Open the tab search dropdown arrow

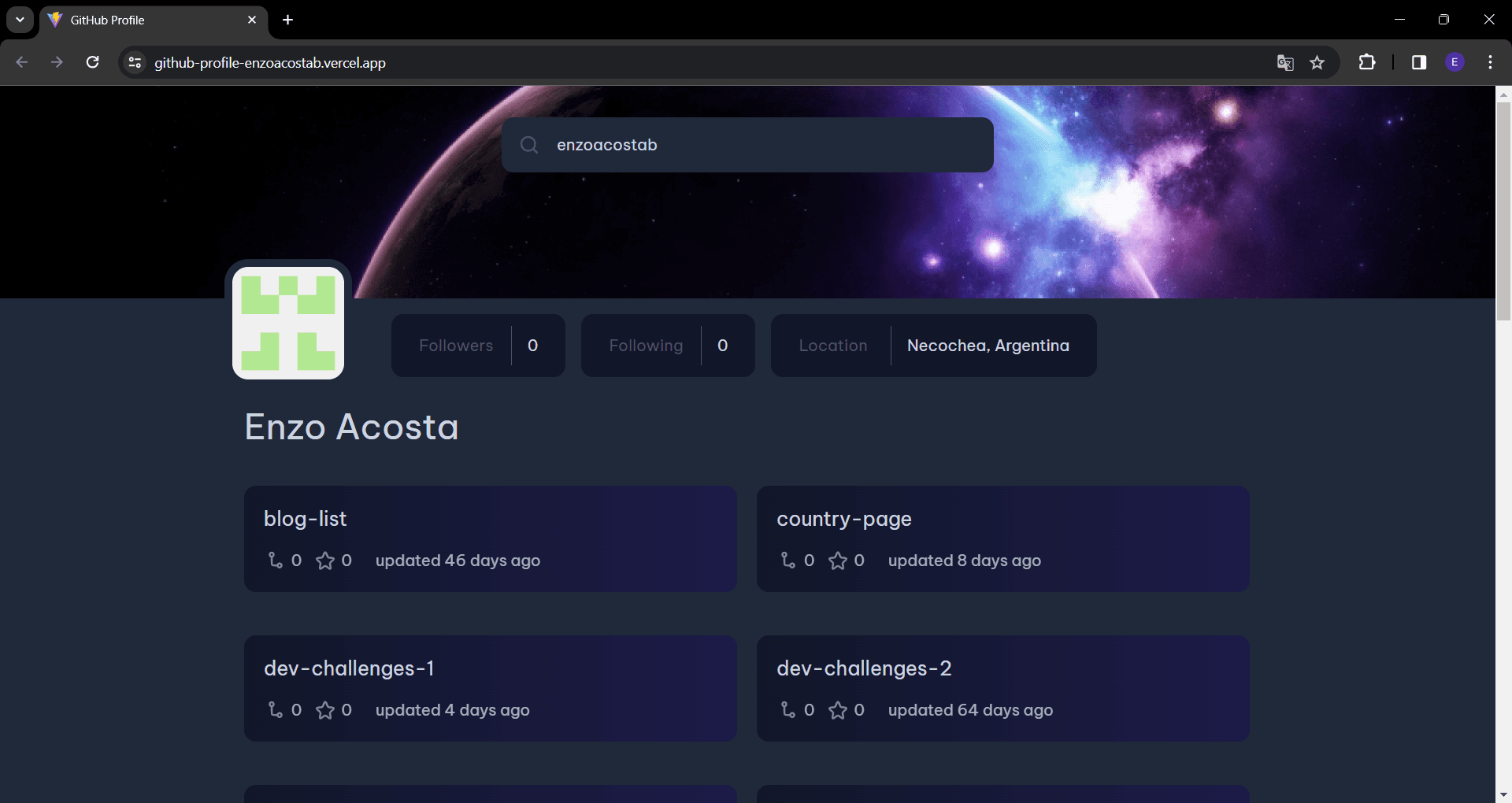click(x=20, y=20)
